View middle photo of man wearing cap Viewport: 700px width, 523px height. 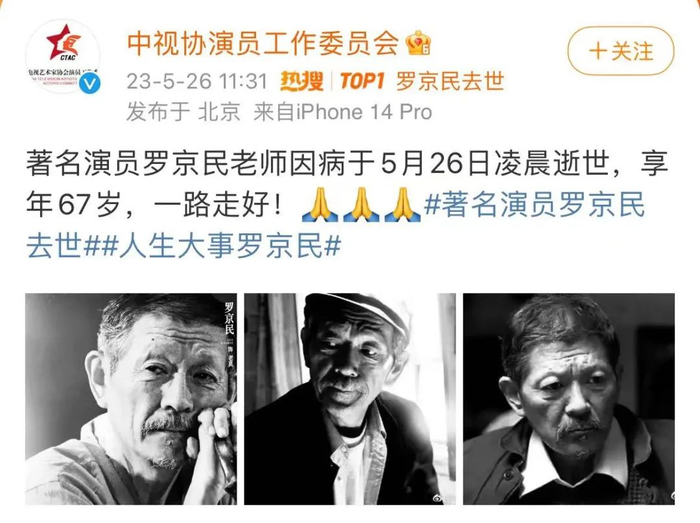pos(350,399)
